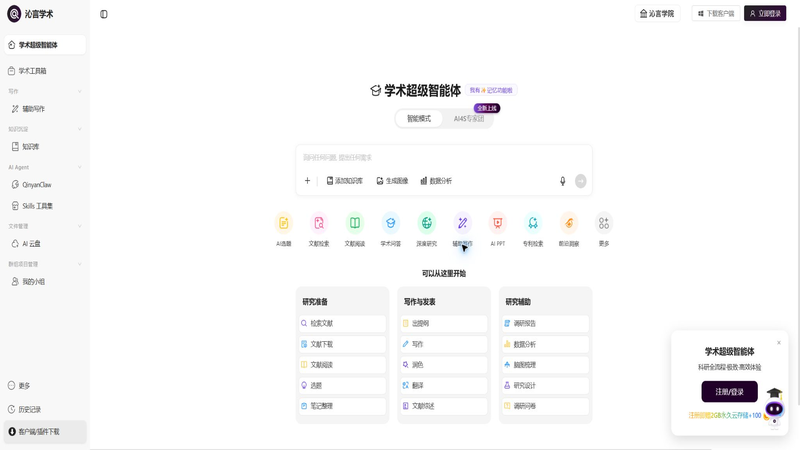Select 检索文献 under 研究准备
The width and height of the screenshot is (800, 450).
(x=342, y=323)
